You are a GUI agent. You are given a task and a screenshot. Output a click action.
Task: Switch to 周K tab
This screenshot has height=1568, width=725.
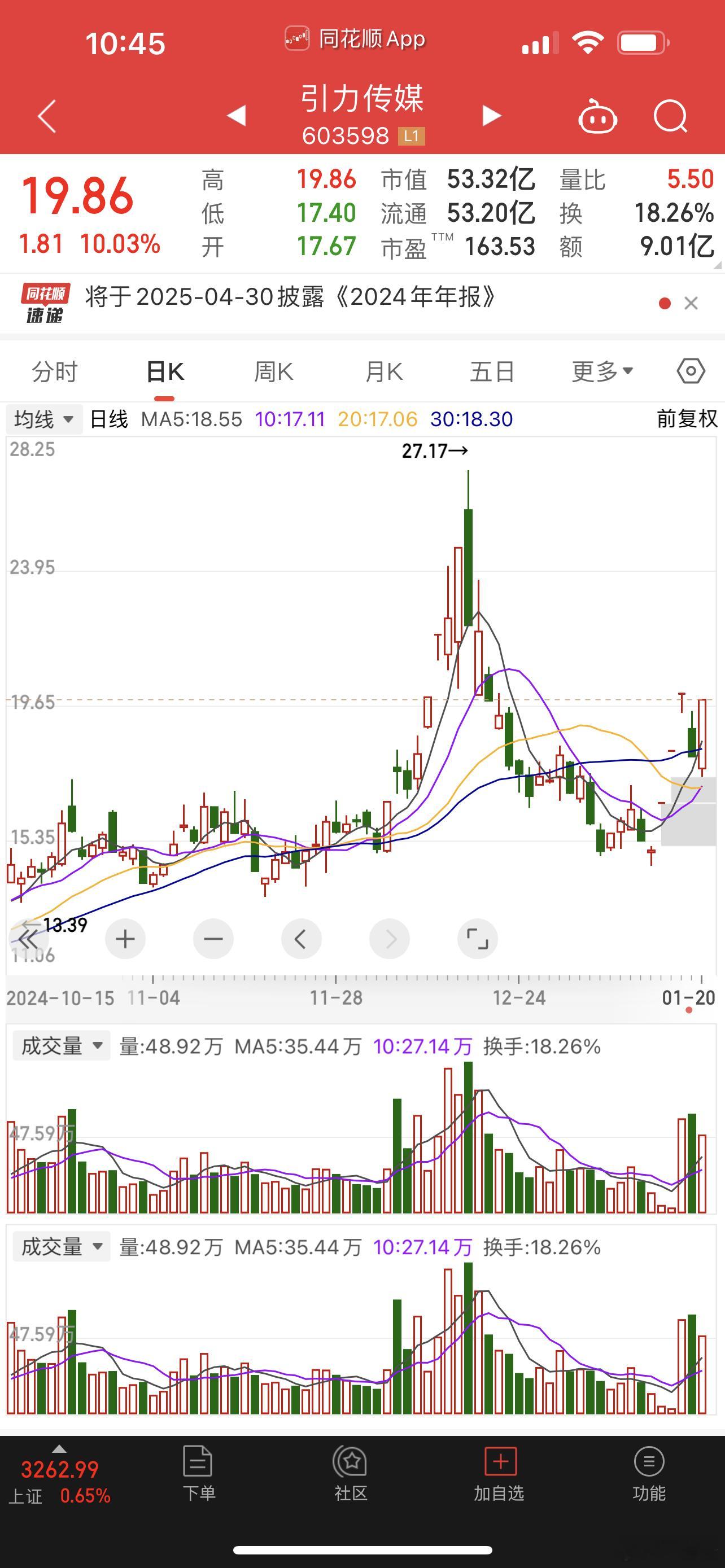coord(273,371)
